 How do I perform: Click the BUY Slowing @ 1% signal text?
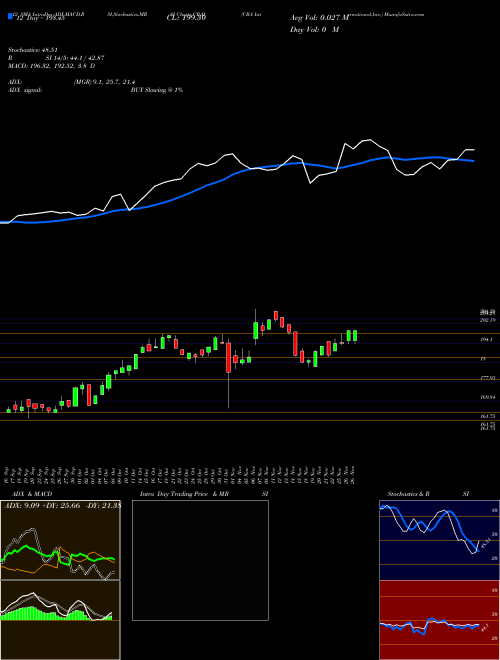pyautogui.click(x=157, y=90)
